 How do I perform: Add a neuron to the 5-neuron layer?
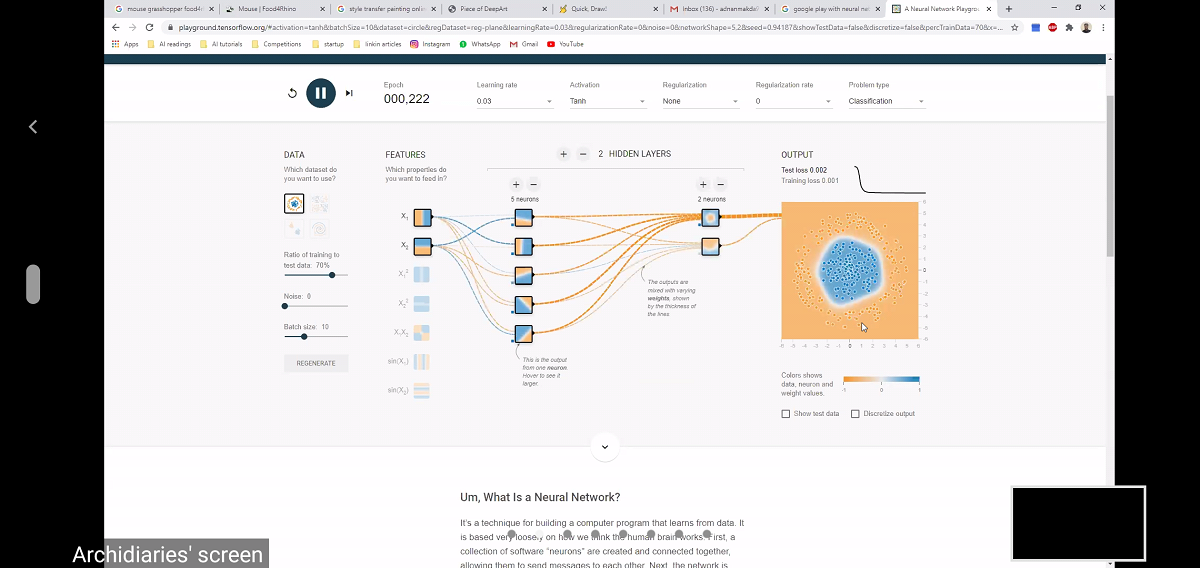[x=516, y=184]
